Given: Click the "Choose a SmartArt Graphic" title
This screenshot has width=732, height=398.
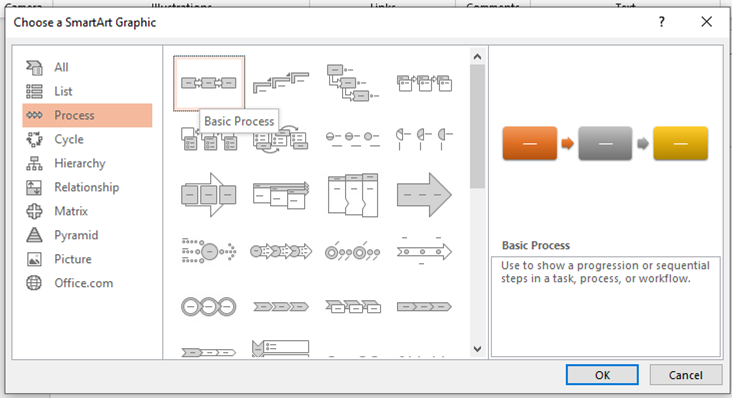Looking at the screenshot, I should coord(84,22).
